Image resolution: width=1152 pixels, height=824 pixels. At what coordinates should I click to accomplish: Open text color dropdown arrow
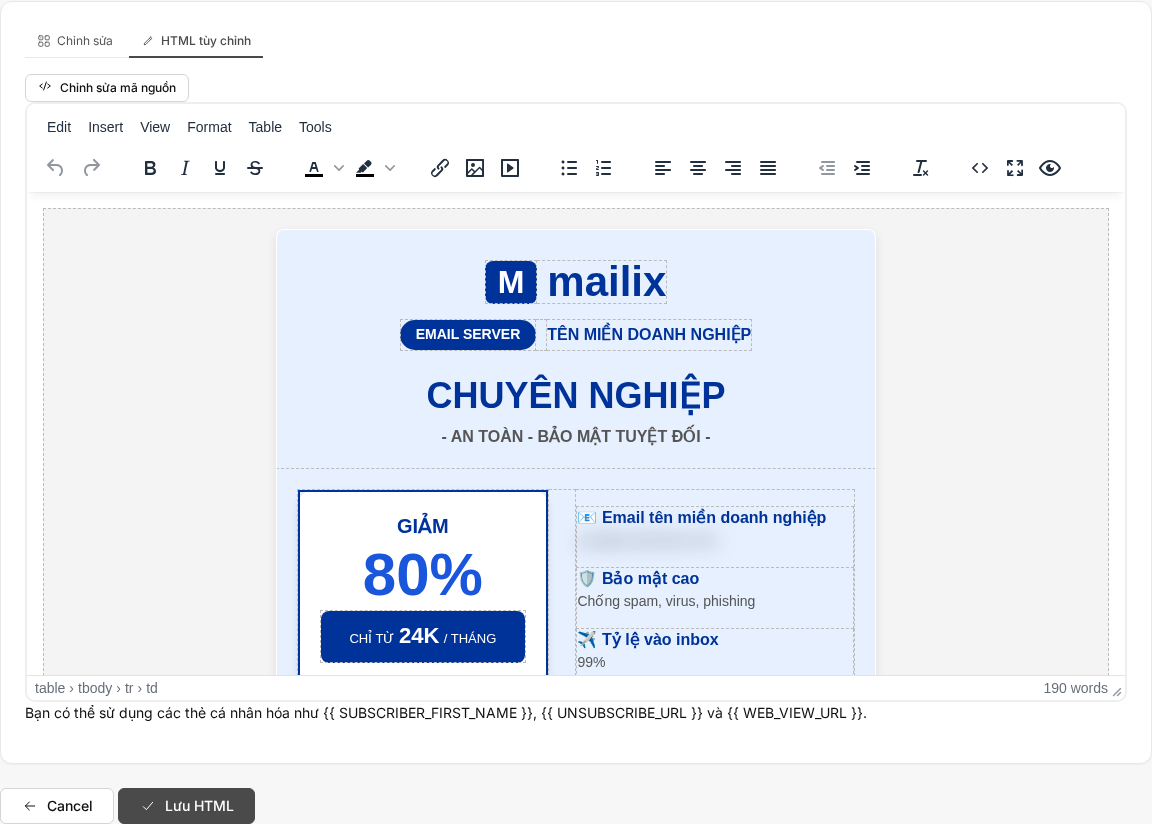click(x=339, y=168)
